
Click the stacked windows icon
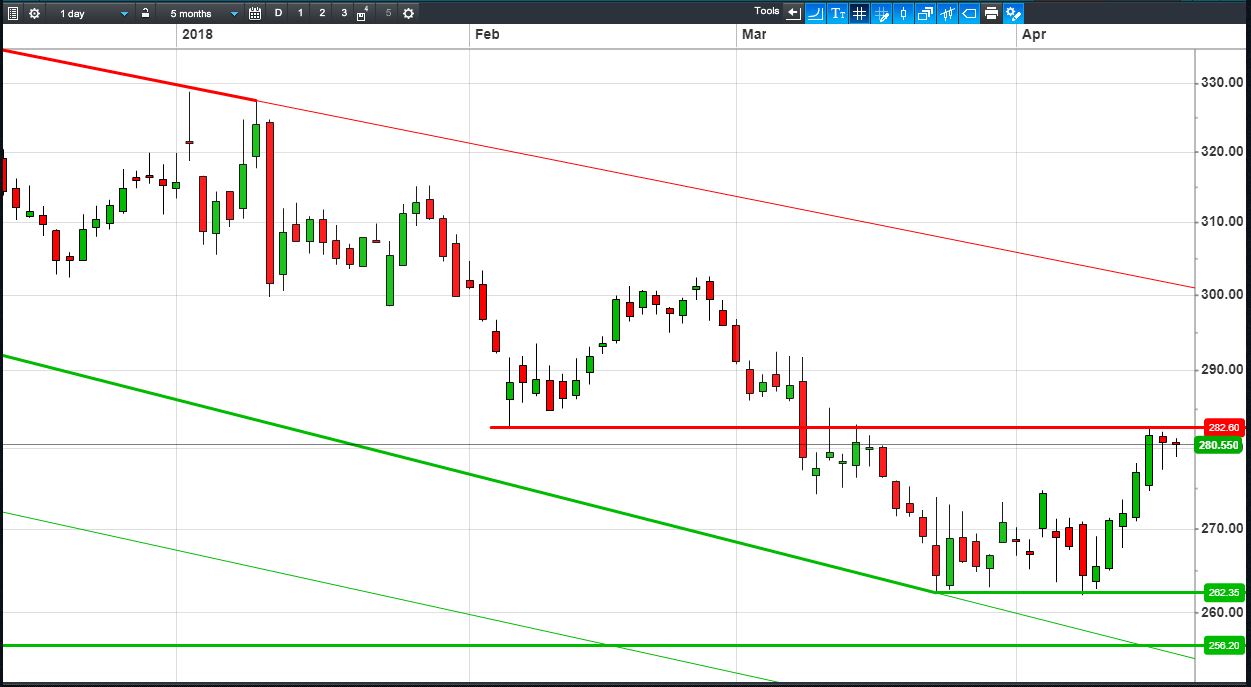click(925, 13)
